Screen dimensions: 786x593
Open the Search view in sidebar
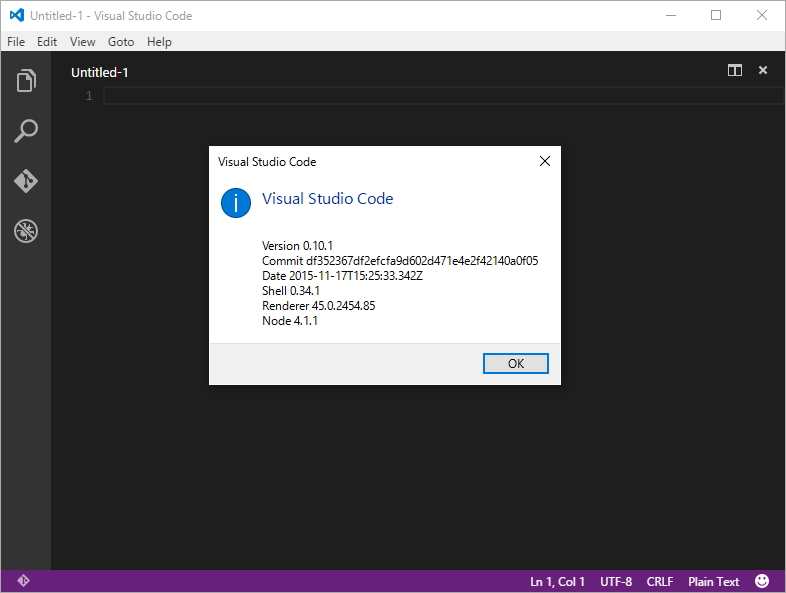[x=26, y=131]
